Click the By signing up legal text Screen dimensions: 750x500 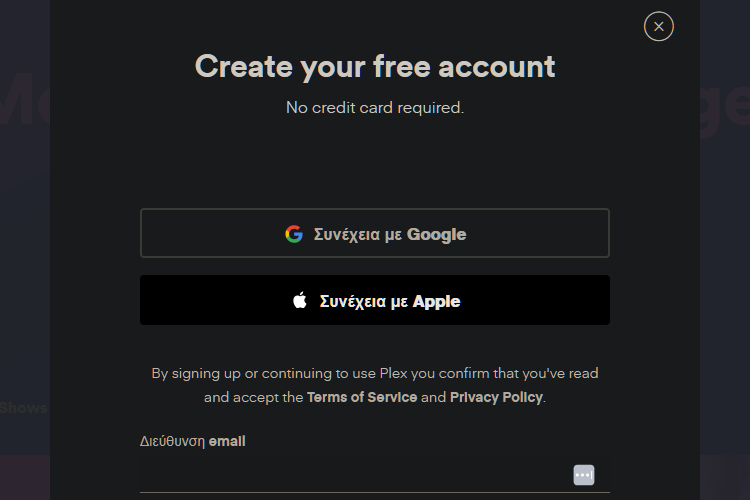375,385
